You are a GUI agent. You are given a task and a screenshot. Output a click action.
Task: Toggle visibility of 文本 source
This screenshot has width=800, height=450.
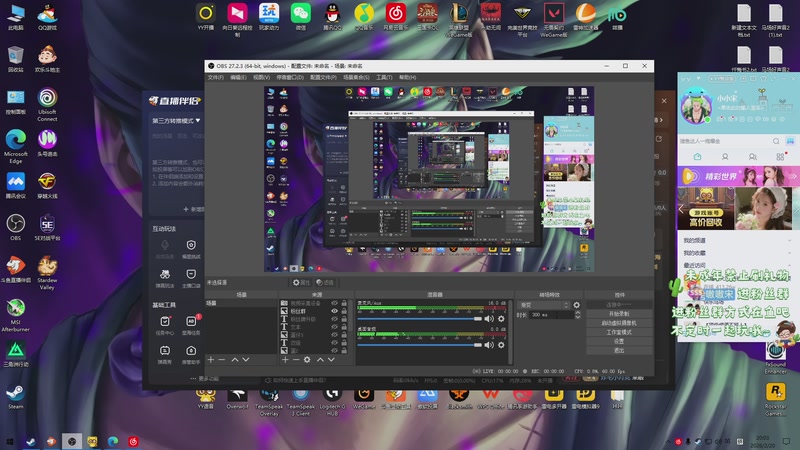click(x=335, y=327)
